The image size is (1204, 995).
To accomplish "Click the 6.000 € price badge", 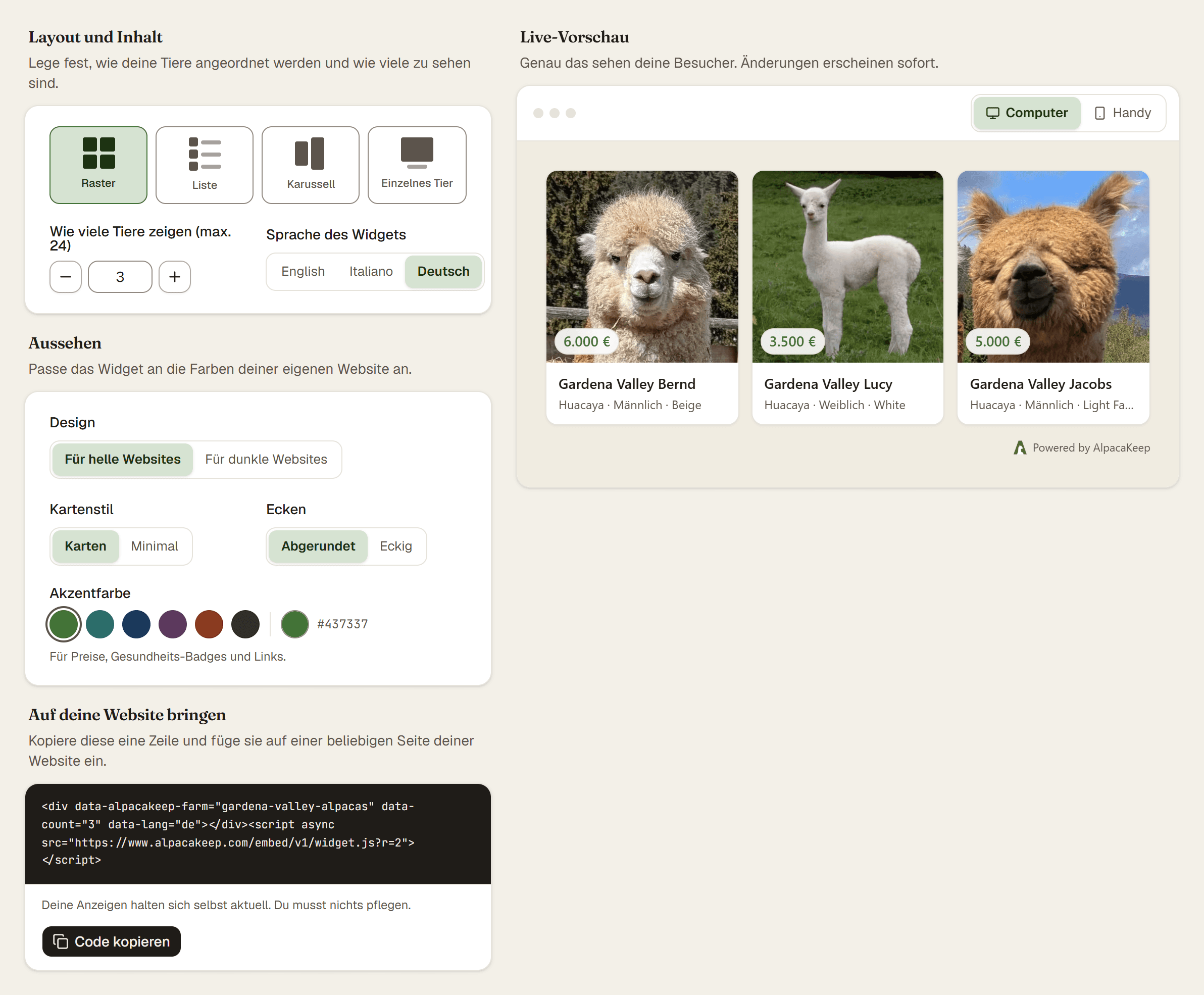I will 587,341.
